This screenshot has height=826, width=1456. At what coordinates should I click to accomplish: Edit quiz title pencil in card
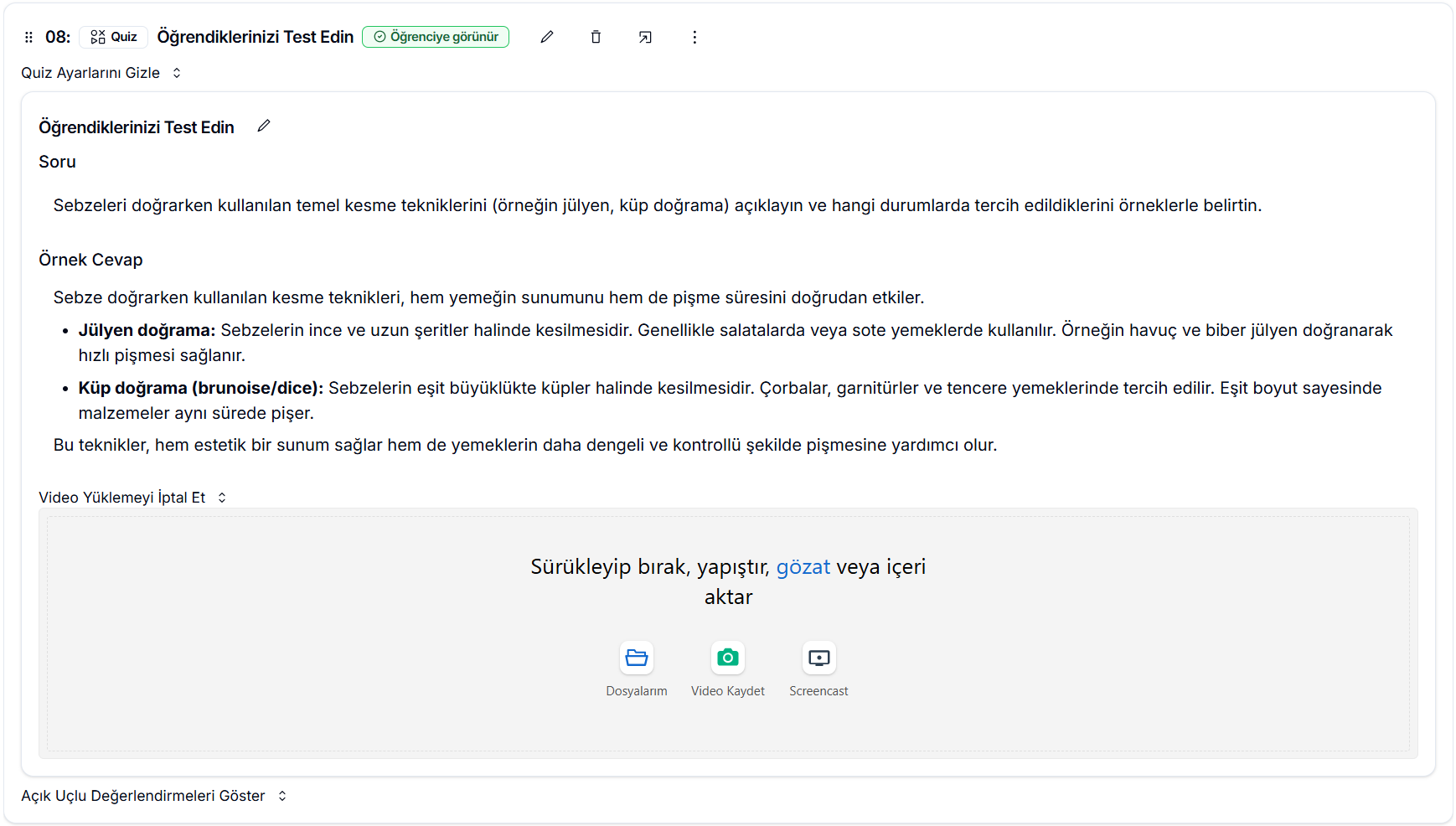[264, 126]
